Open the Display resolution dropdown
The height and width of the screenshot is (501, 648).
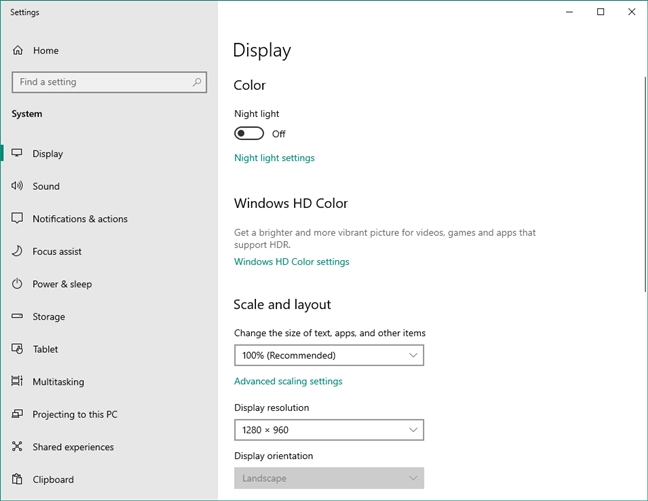(x=329, y=430)
